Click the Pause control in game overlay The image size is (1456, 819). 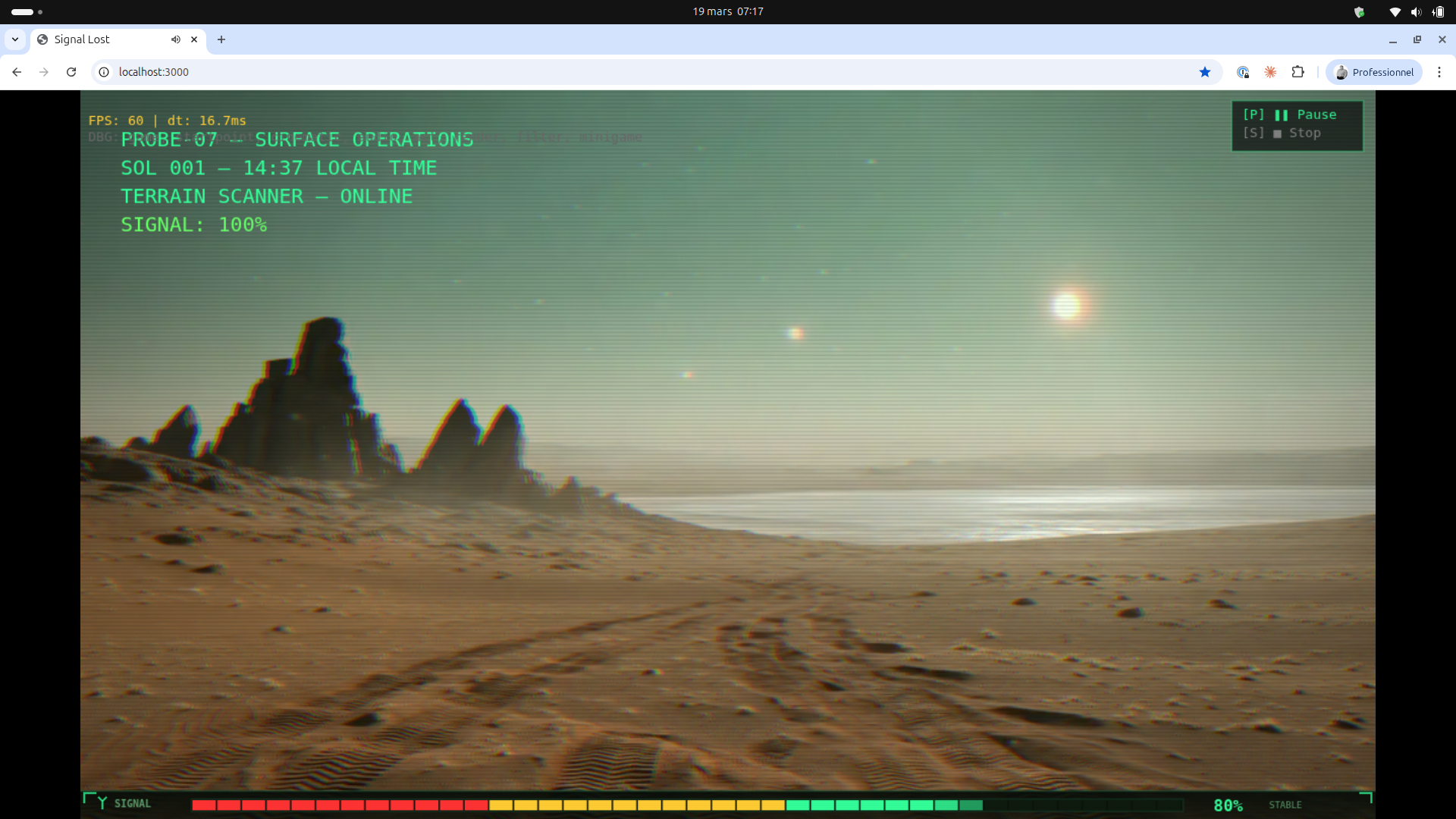(1298, 115)
